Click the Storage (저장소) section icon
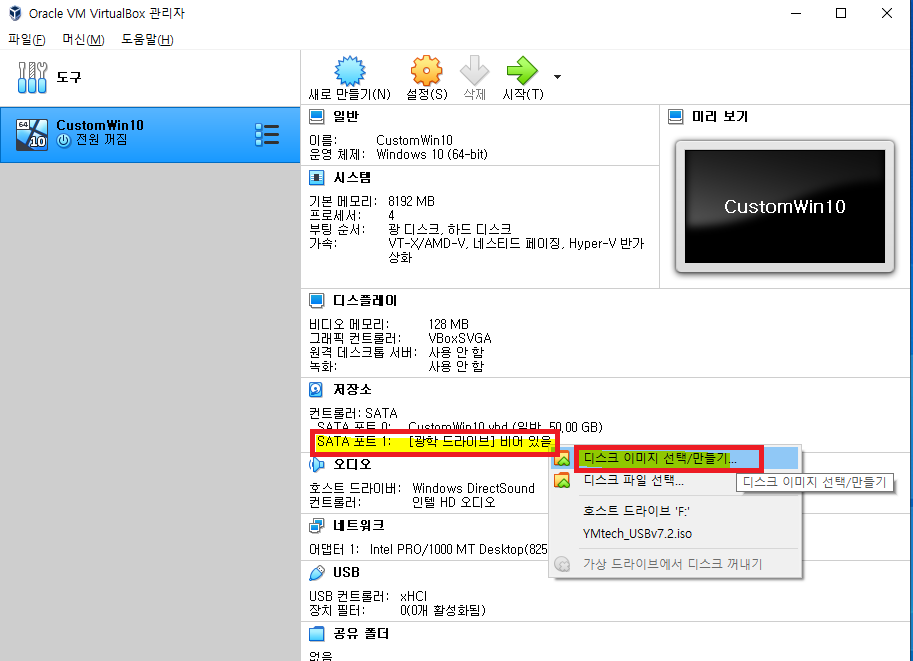 click(316, 389)
